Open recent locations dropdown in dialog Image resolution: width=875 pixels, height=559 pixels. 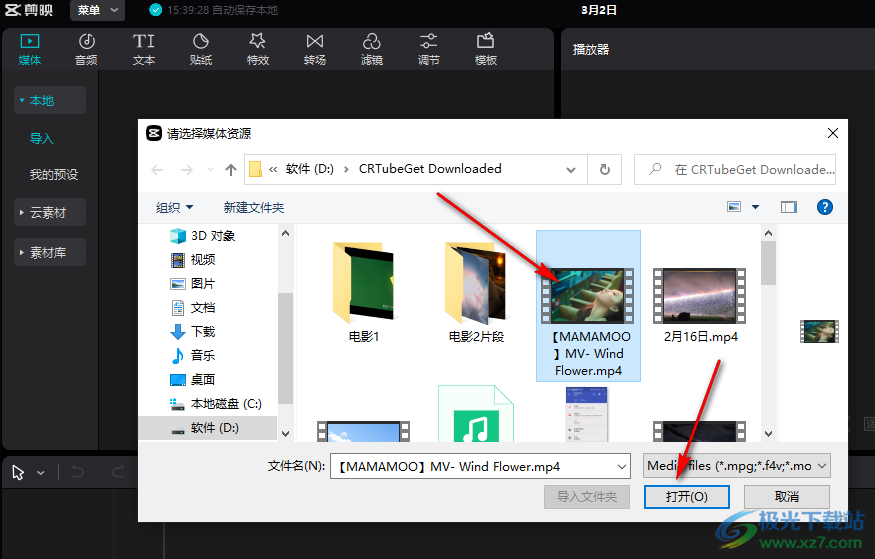click(x=210, y=170)
